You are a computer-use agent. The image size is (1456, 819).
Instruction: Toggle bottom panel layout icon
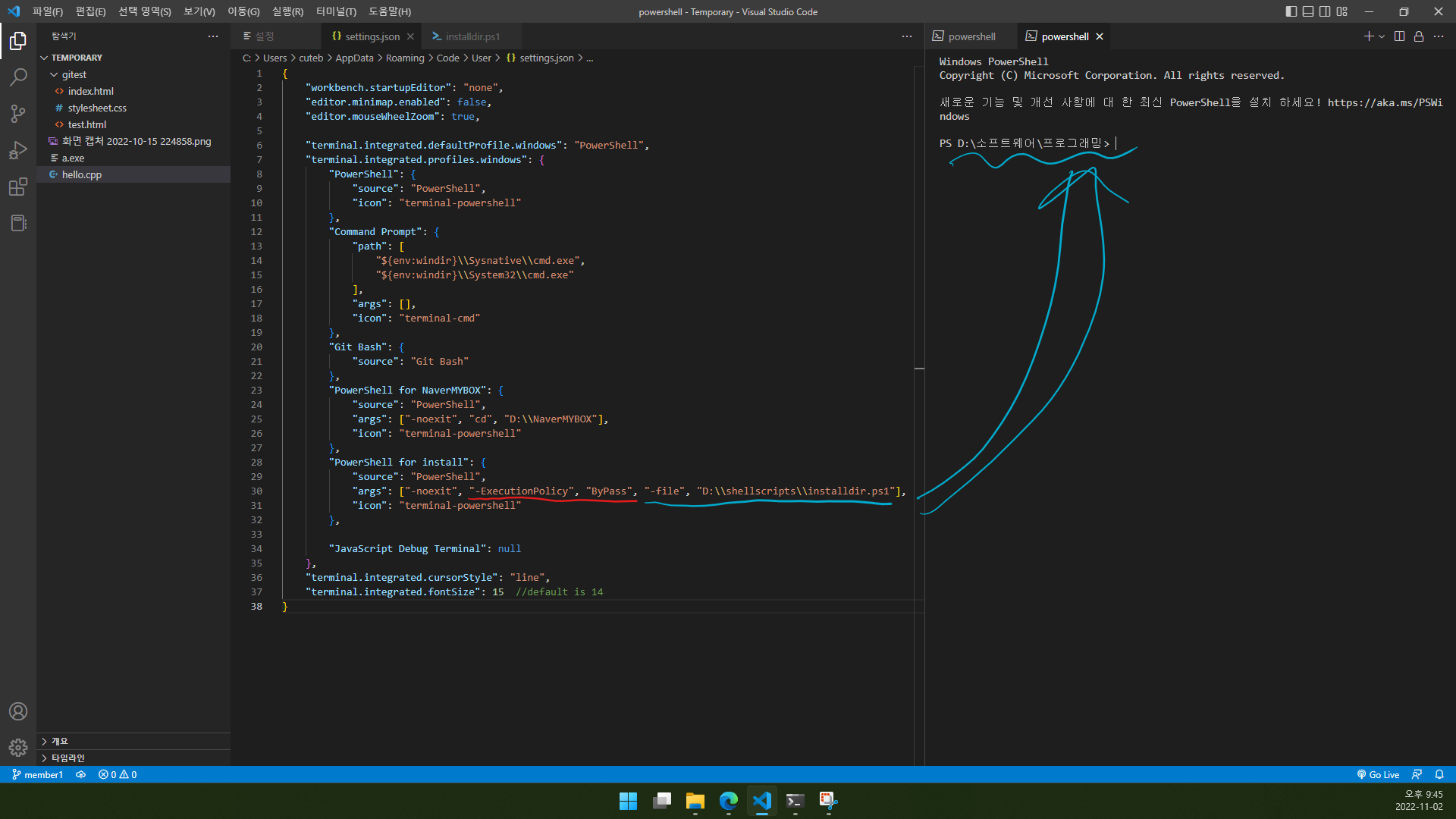coord(1308,11)
